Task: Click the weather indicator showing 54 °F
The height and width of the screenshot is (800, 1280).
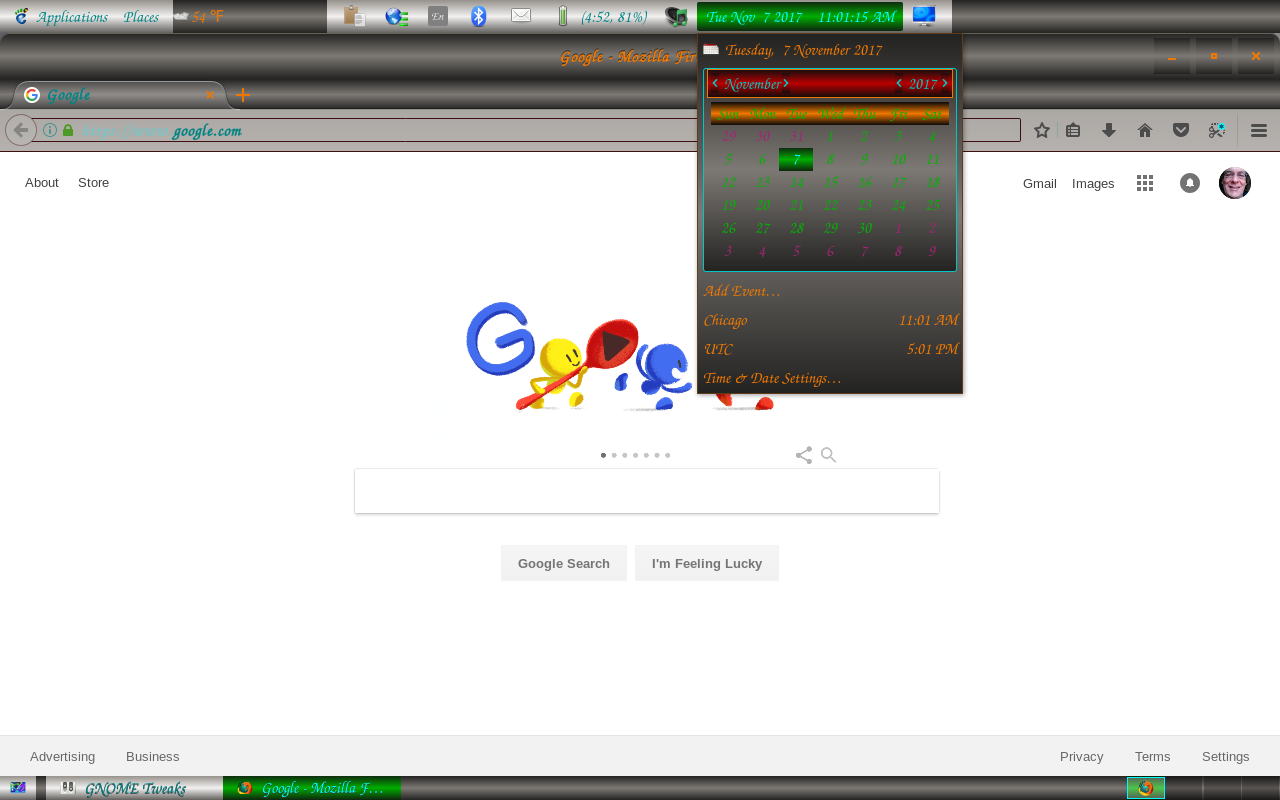Action: [x=198, y=16]
